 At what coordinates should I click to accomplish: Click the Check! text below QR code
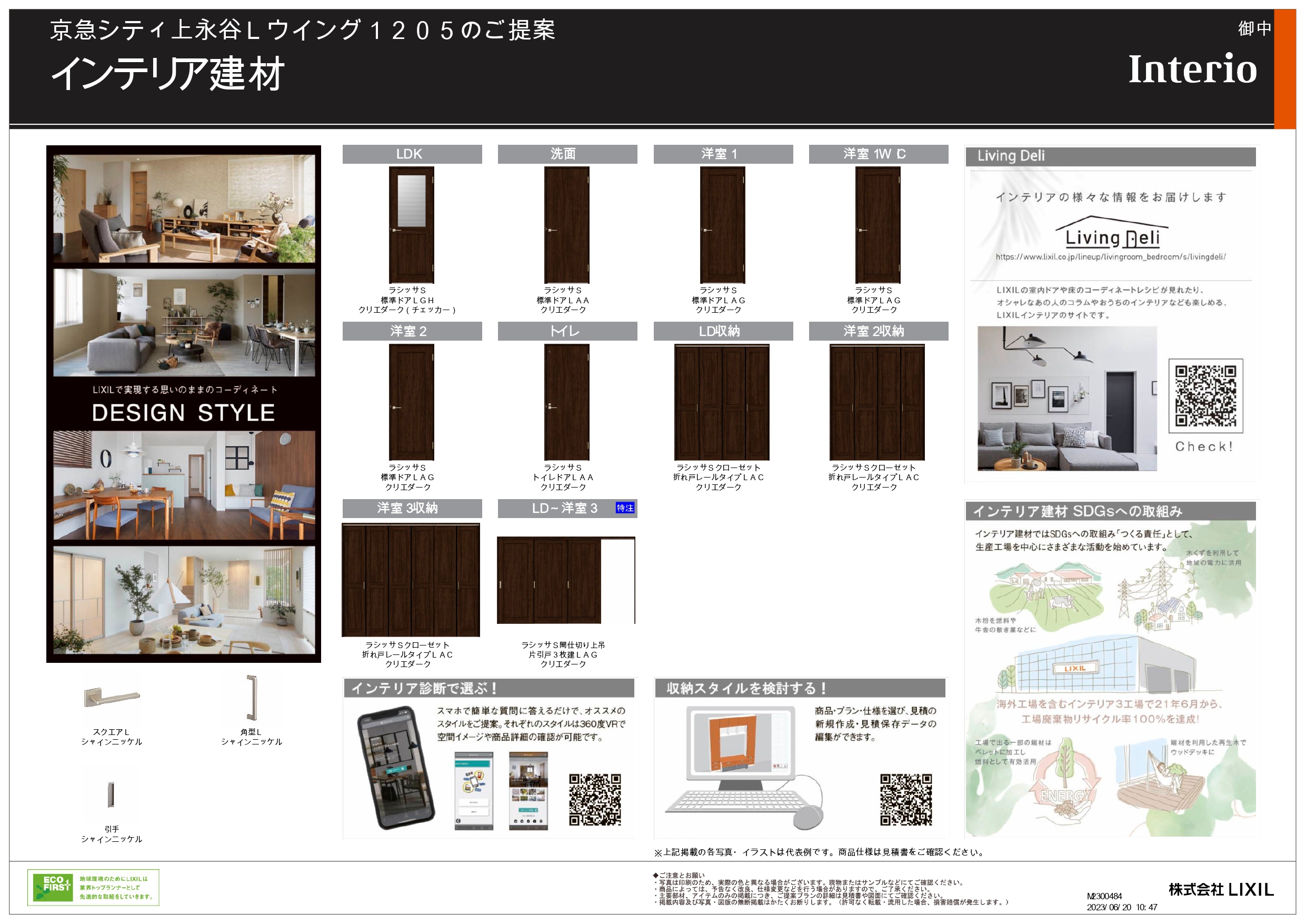point(1204,446)
